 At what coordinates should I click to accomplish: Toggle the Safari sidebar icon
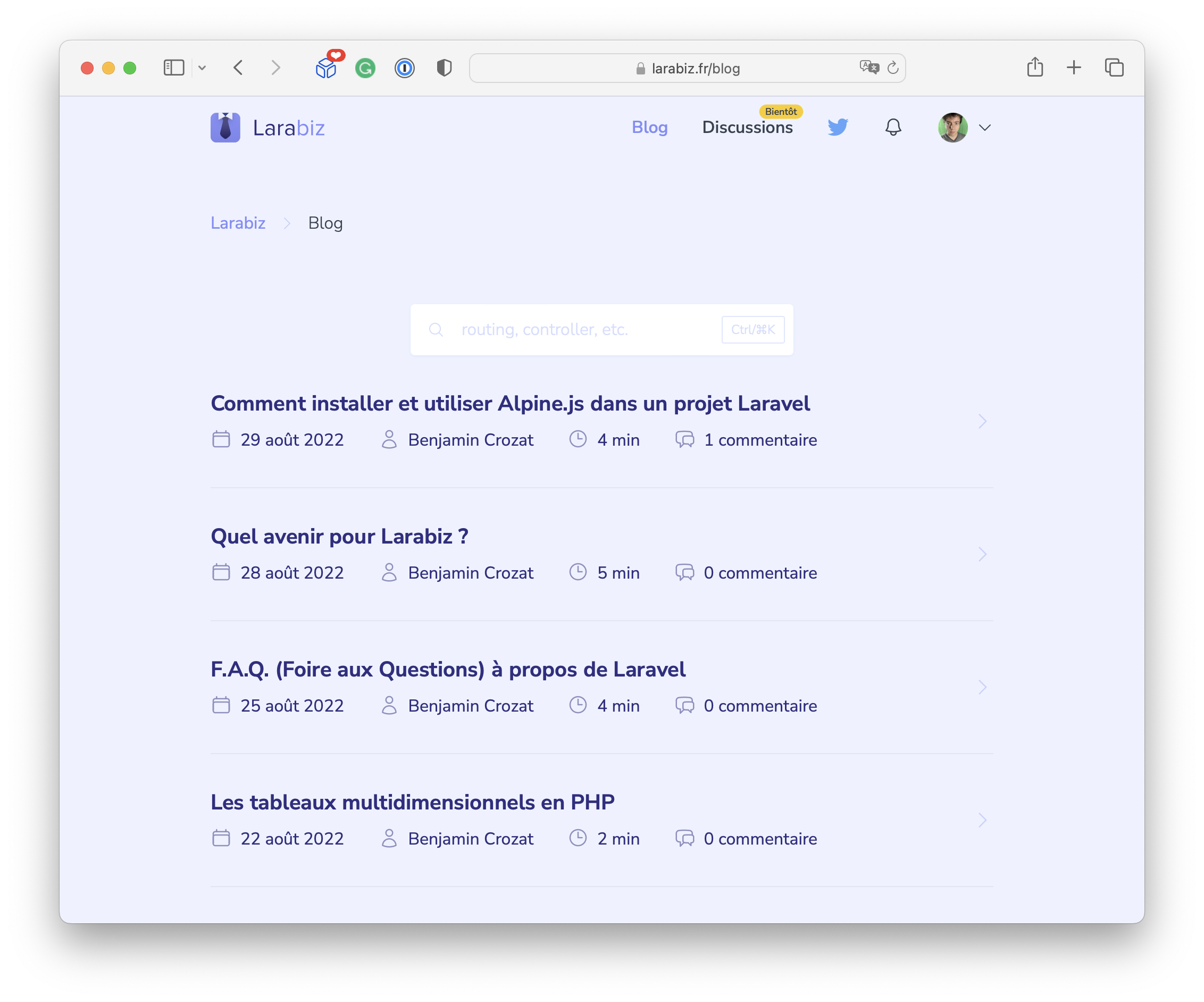pyautogui.click(x=174, y=68)
